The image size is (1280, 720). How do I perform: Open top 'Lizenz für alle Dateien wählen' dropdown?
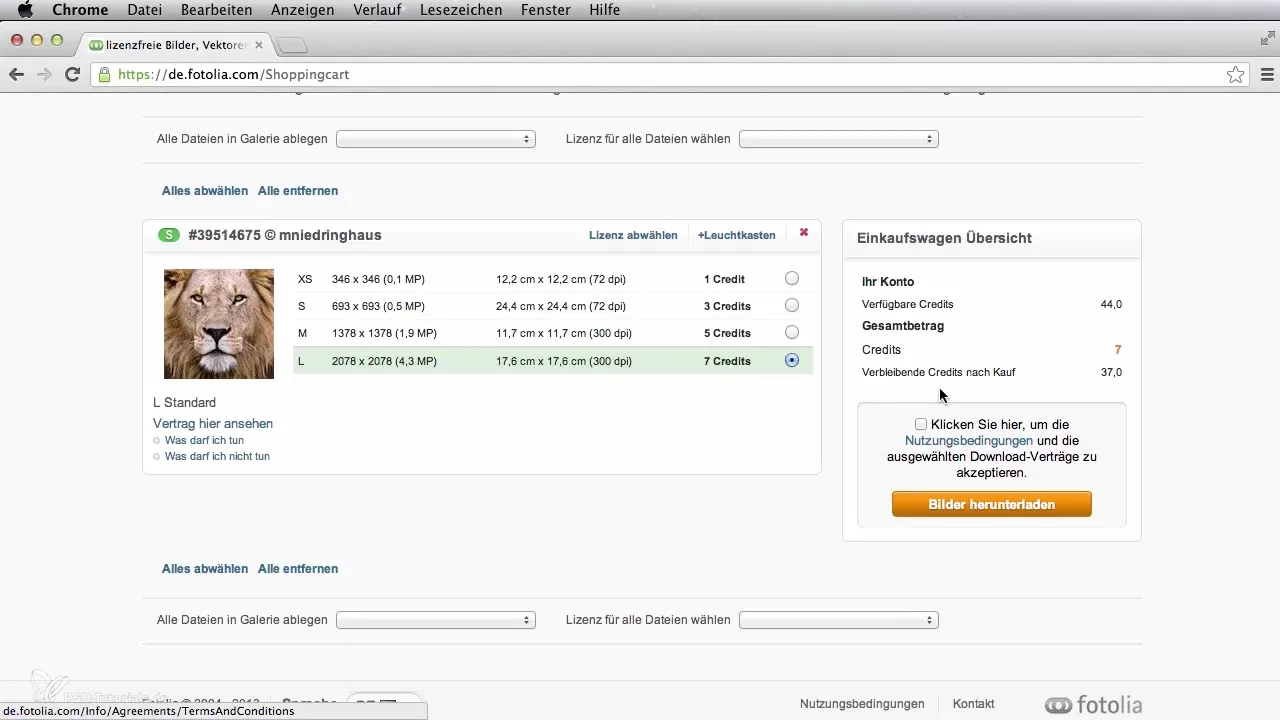pos(838,139)
